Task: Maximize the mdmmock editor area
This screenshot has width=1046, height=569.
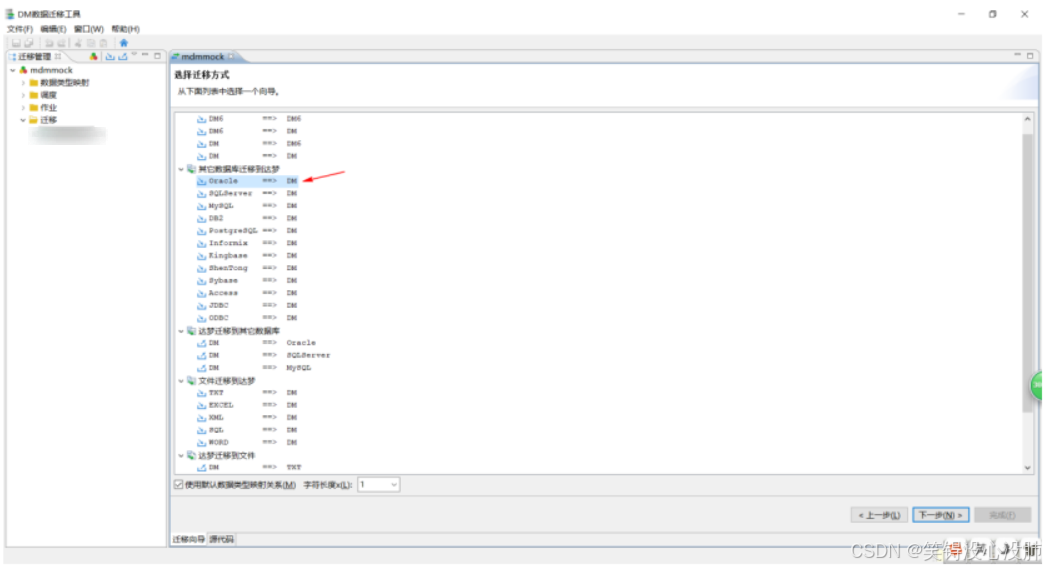Action: pos(1030,56)
